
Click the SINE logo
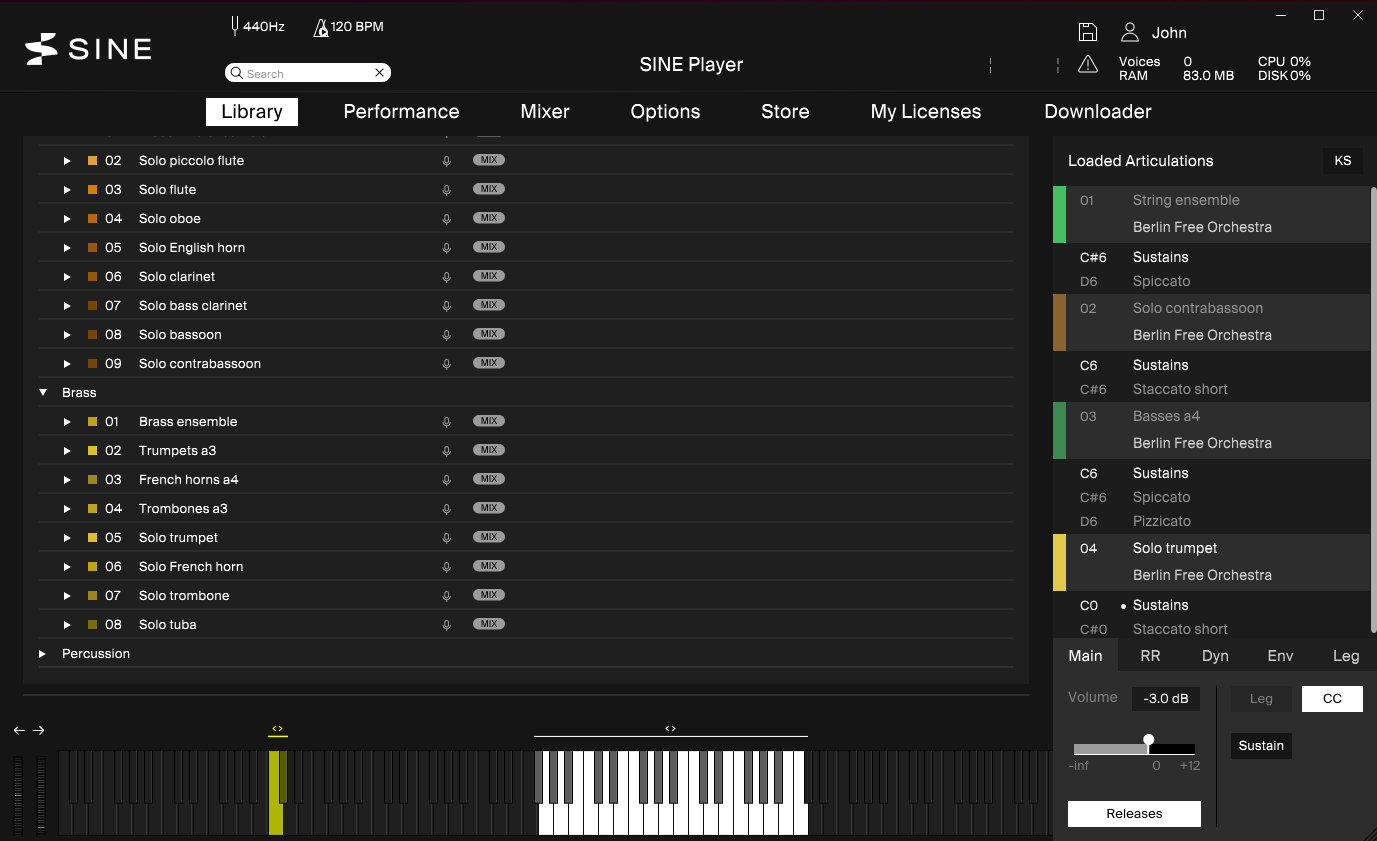tap(88, 48)
